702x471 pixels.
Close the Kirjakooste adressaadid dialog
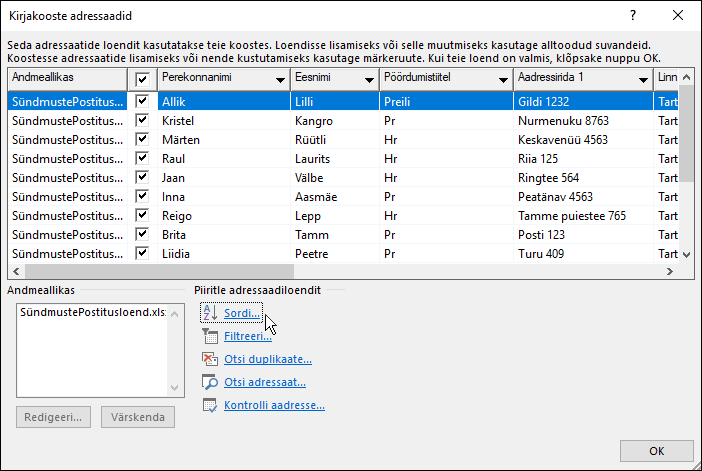[x=678, y=15]
